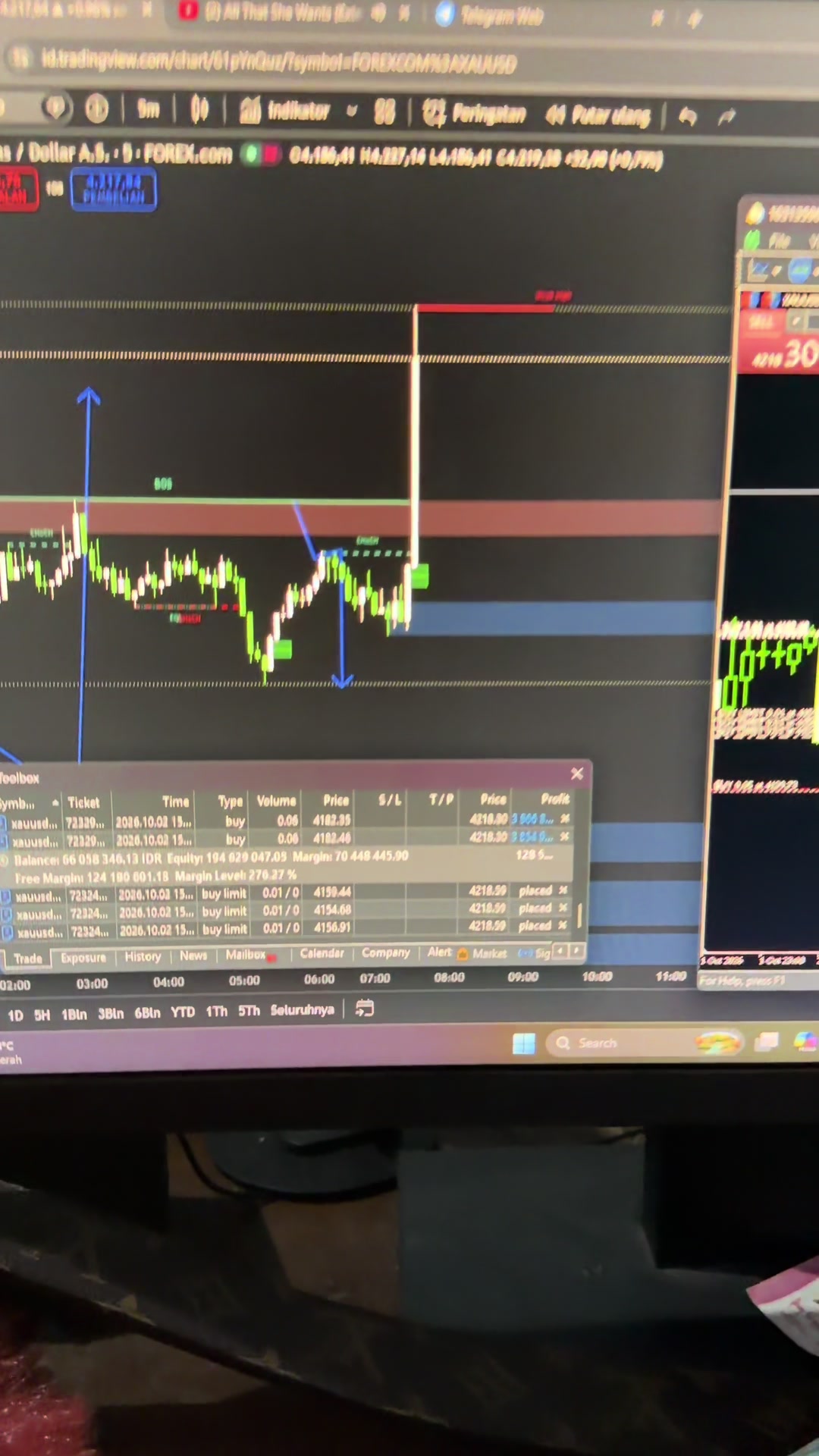Set chart range to Seluruhnya
Viewport: 819px width, 1456px height.
click(x=302, y=1009)
